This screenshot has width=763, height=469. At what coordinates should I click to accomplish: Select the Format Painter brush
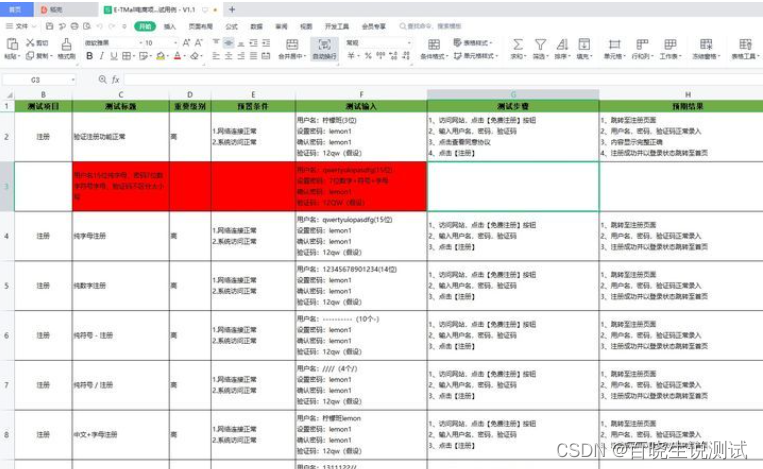click(67, 44)
